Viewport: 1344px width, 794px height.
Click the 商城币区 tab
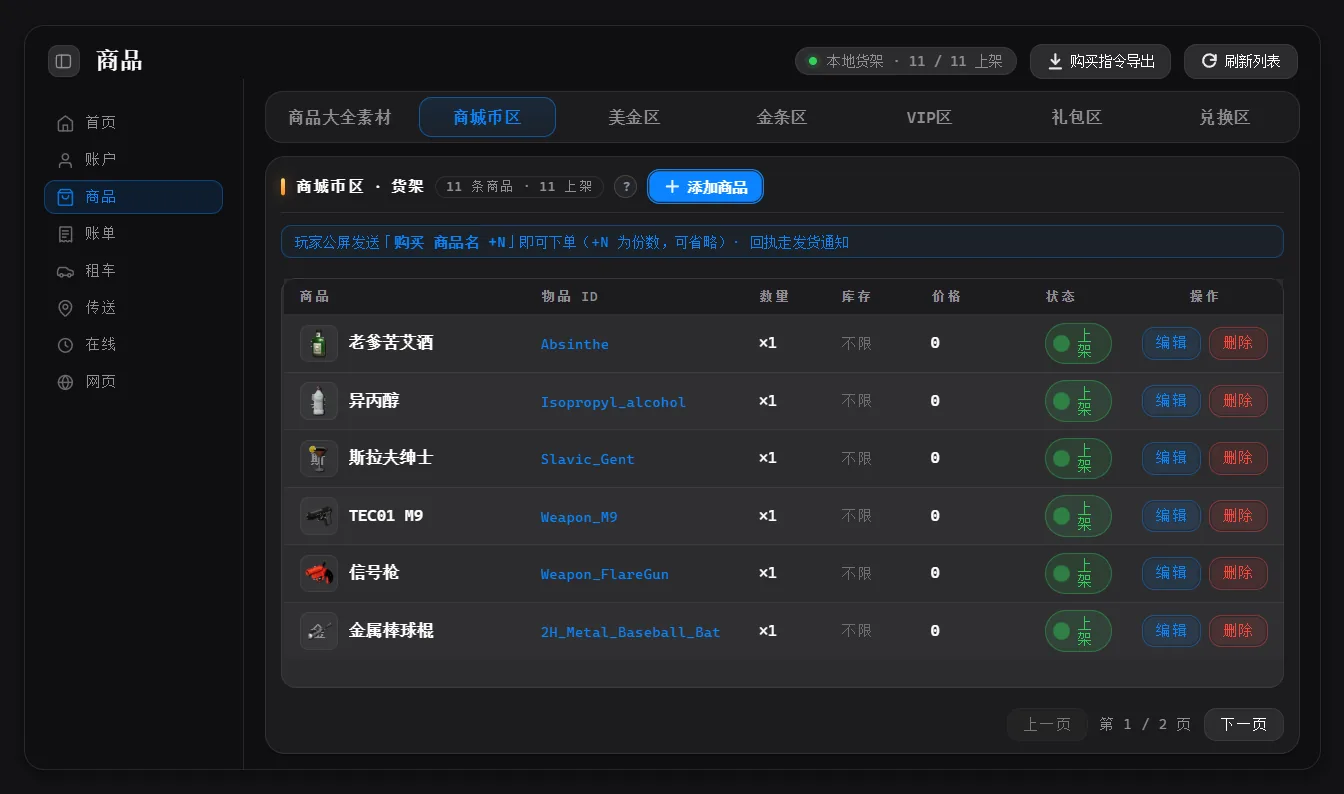click(x=487, y=117)
